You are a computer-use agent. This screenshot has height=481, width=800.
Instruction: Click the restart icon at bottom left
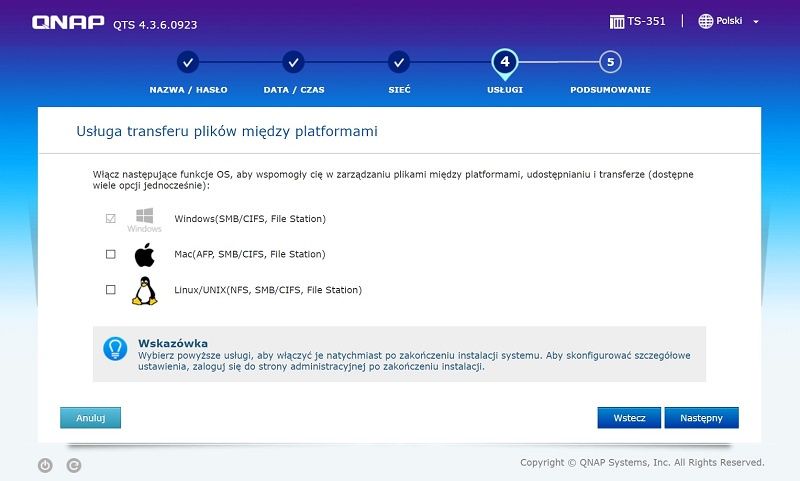(x=74, y=465)
